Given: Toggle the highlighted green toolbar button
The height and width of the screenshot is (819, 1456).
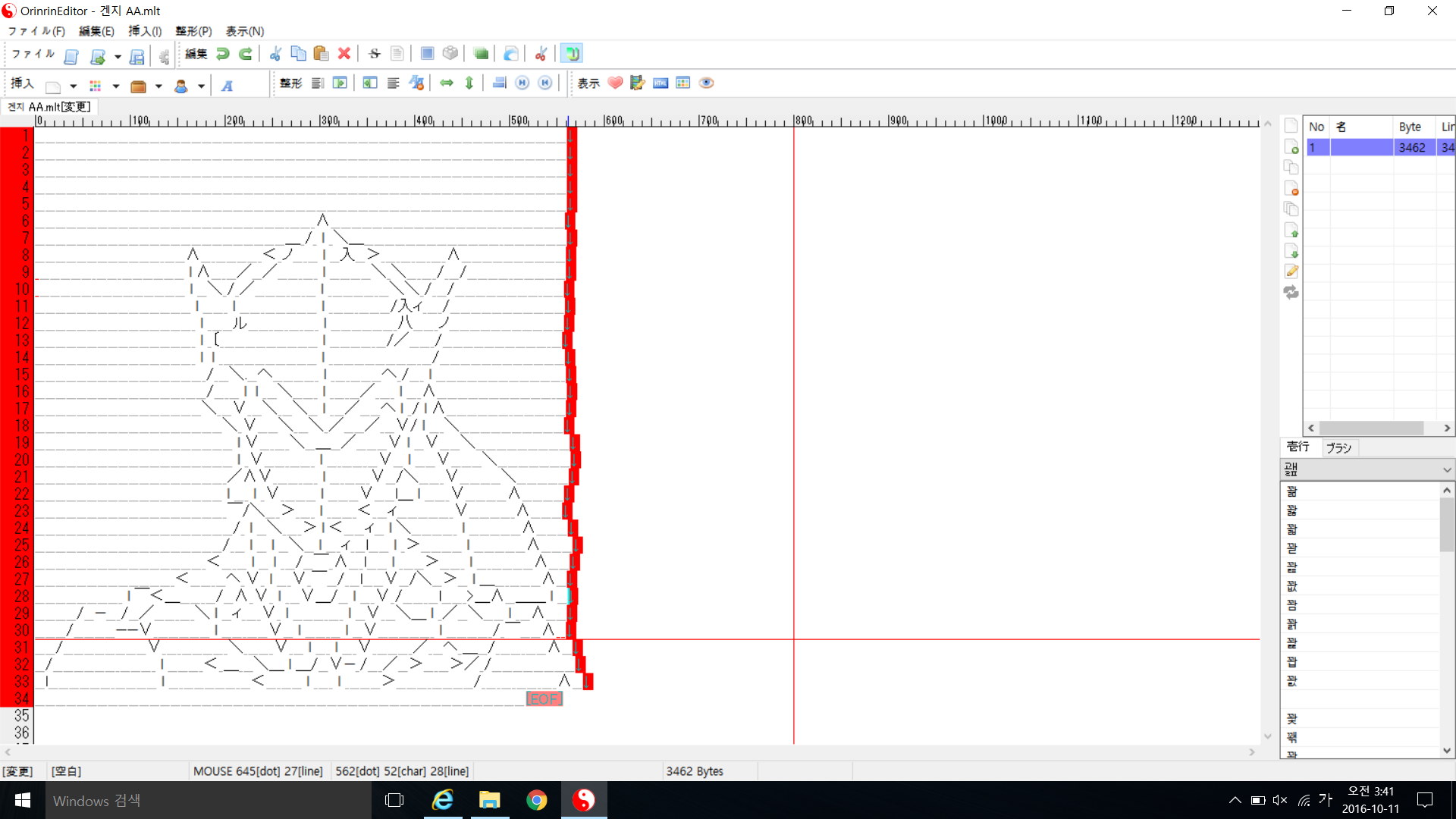Looking at the screenshot, I should [572, 54].
